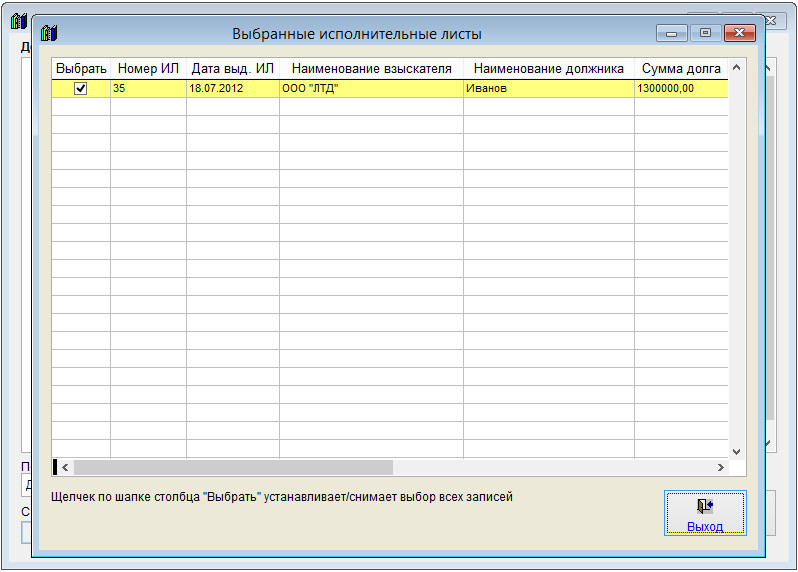Select the ООО "ЛТД" creditor cell
798x572 pixels.
(371, 89)
